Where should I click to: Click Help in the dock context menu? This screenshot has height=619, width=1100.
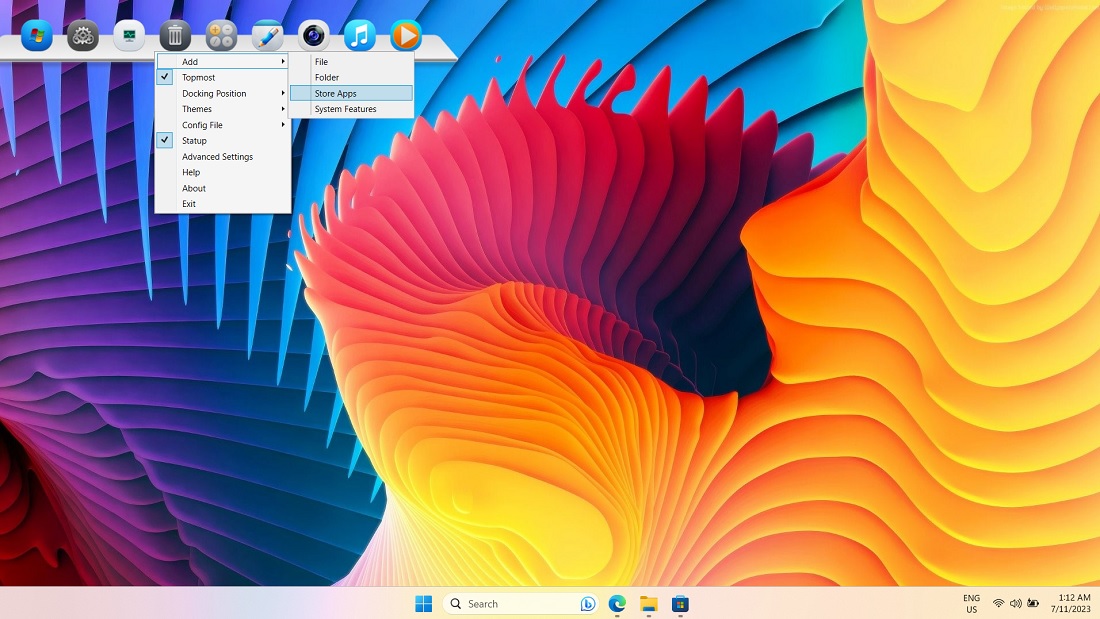[x=193, y=172]
